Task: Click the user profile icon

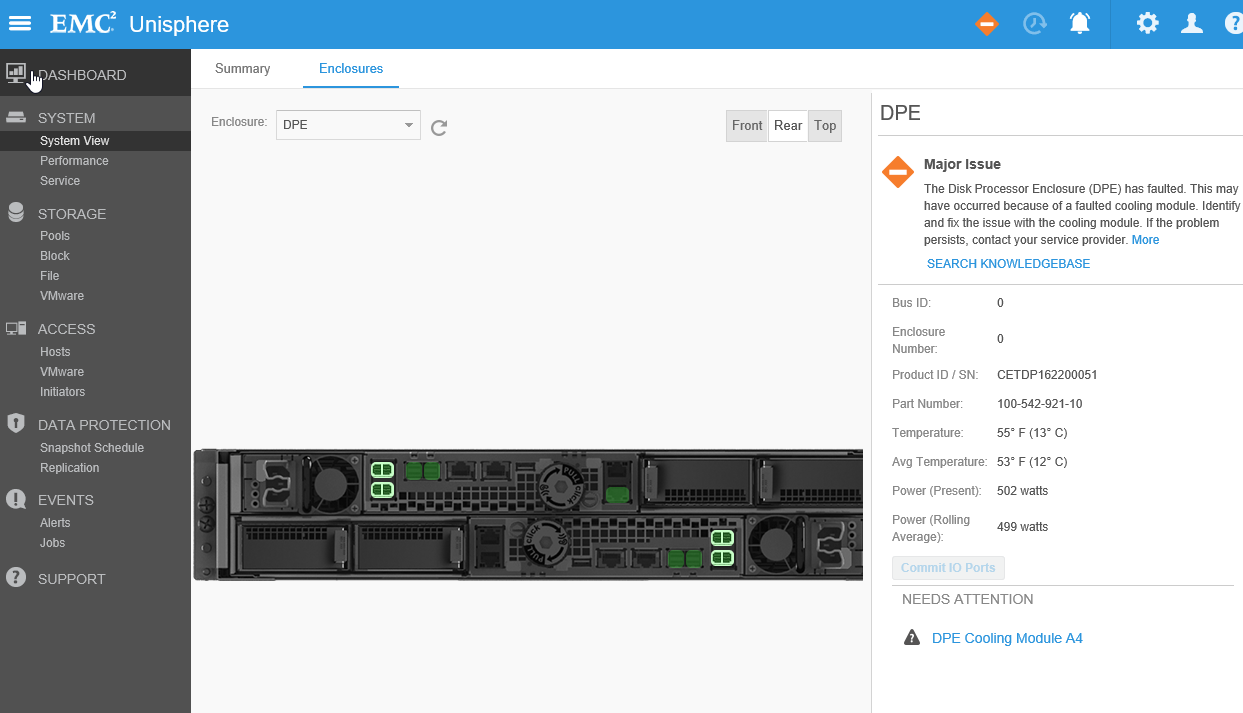Action: point(1191,23)
